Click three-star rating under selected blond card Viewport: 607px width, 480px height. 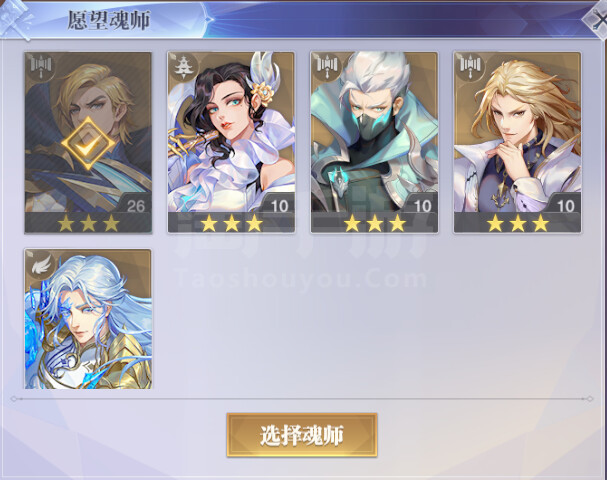coord(88,223)
